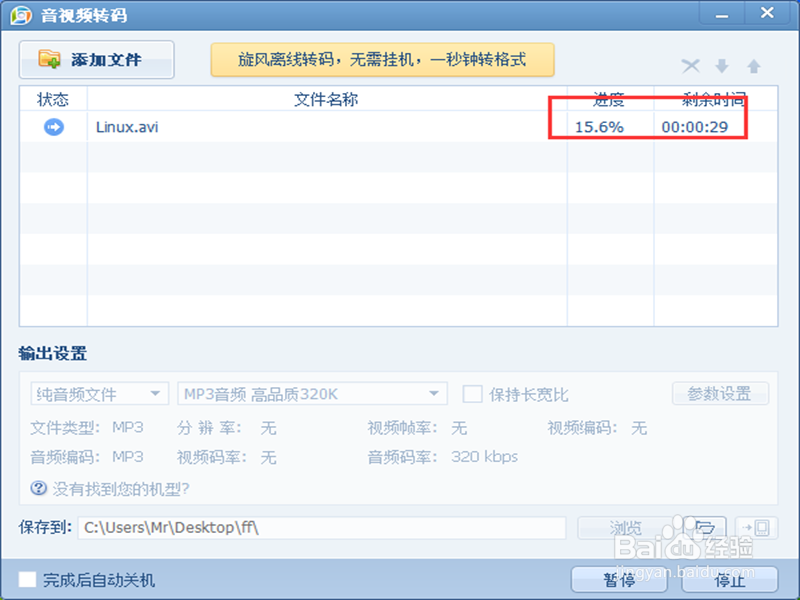Click the 停止 button
This screenshot has width=800, height=600.
(x=729, y=580)
